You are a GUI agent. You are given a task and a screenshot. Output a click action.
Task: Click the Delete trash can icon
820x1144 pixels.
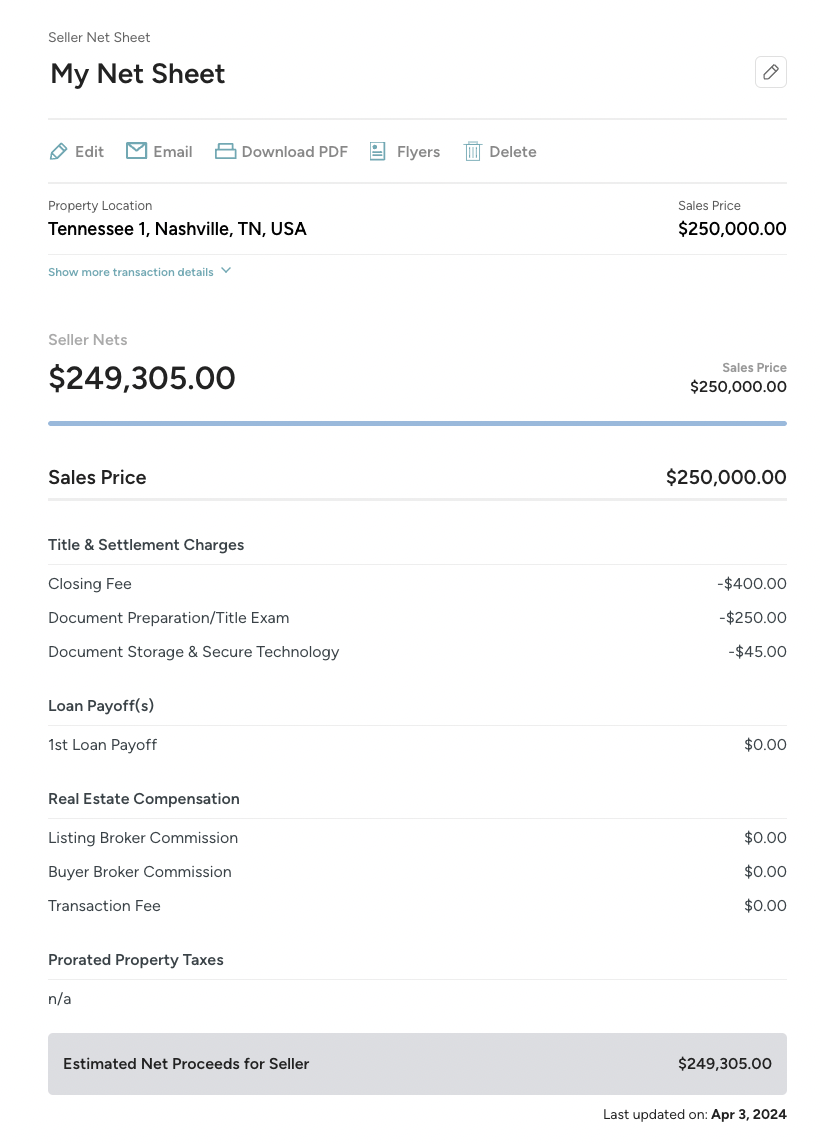[473, 151]
